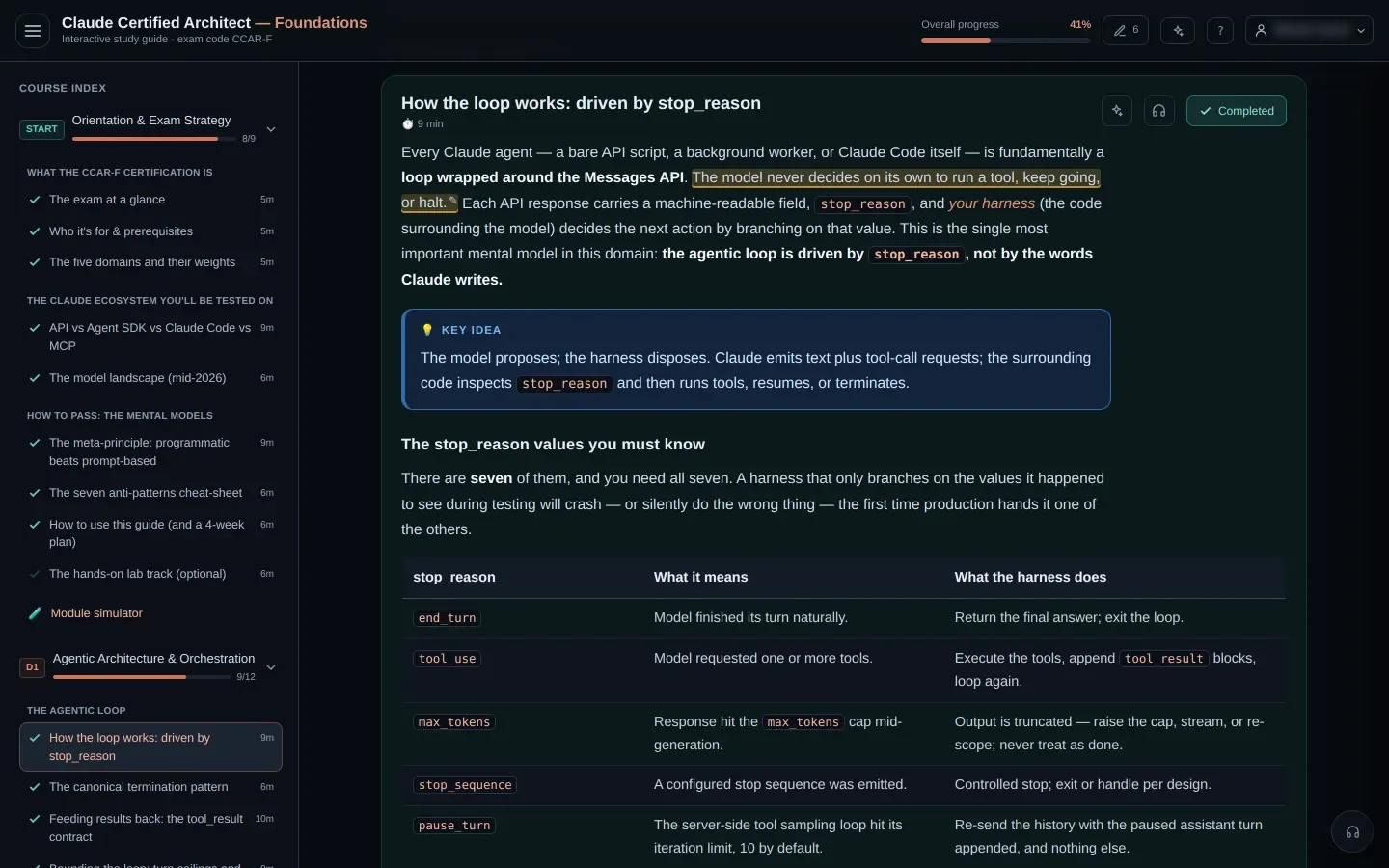The image size is (1389, 868).
Task: Open 'The hands-on lab track (optional)' lesson
Action: point(150,574)
